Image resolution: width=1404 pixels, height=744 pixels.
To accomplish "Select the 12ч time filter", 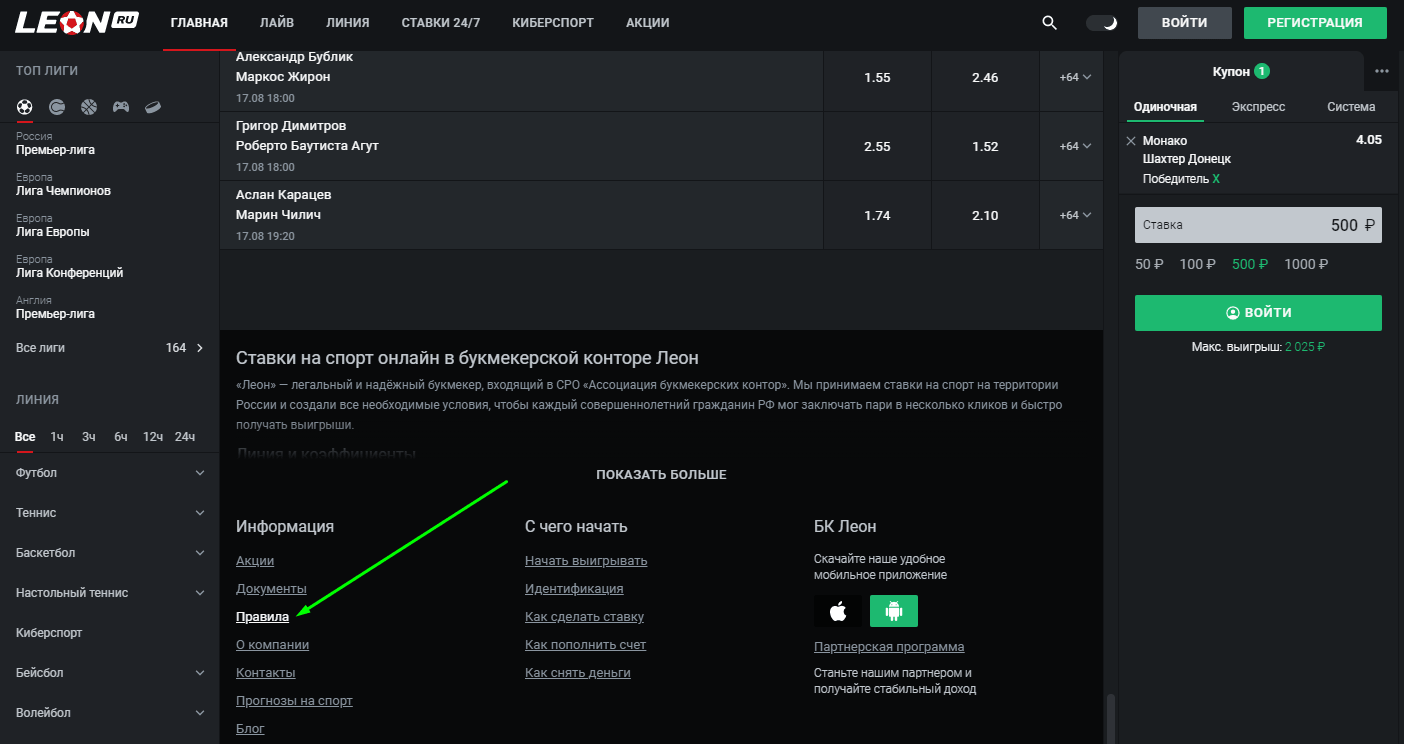I will click(153, 437).
